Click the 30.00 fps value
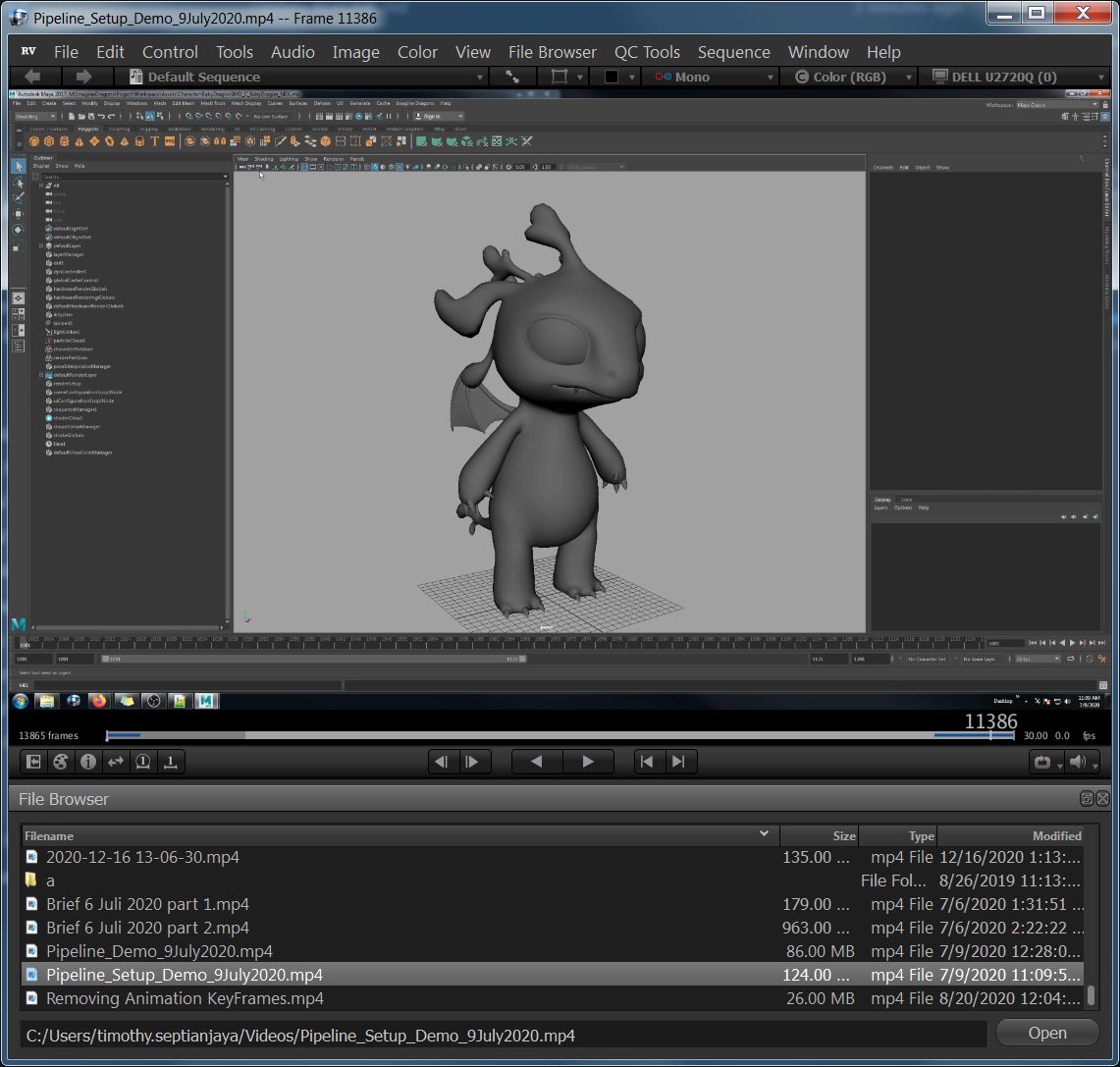Viewport: 1120px width, 1067px height. [x=1036, y=735]
